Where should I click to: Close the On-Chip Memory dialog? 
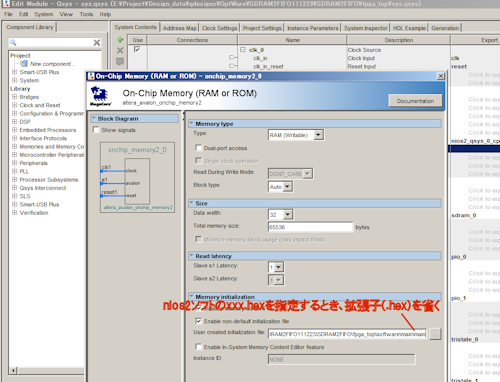coord(441,76)
